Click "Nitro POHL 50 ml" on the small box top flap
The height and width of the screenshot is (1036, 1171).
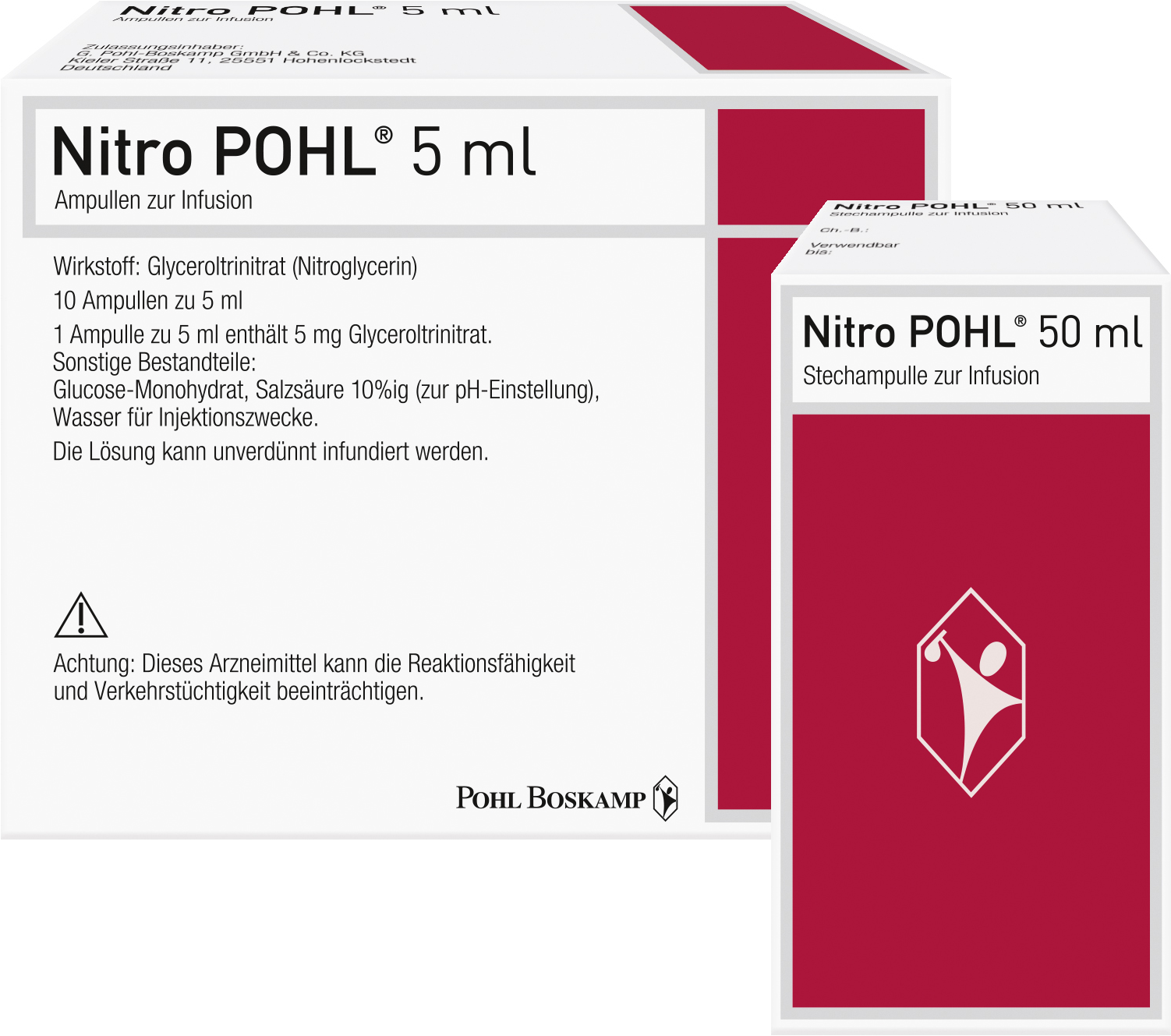pos(959,206)
